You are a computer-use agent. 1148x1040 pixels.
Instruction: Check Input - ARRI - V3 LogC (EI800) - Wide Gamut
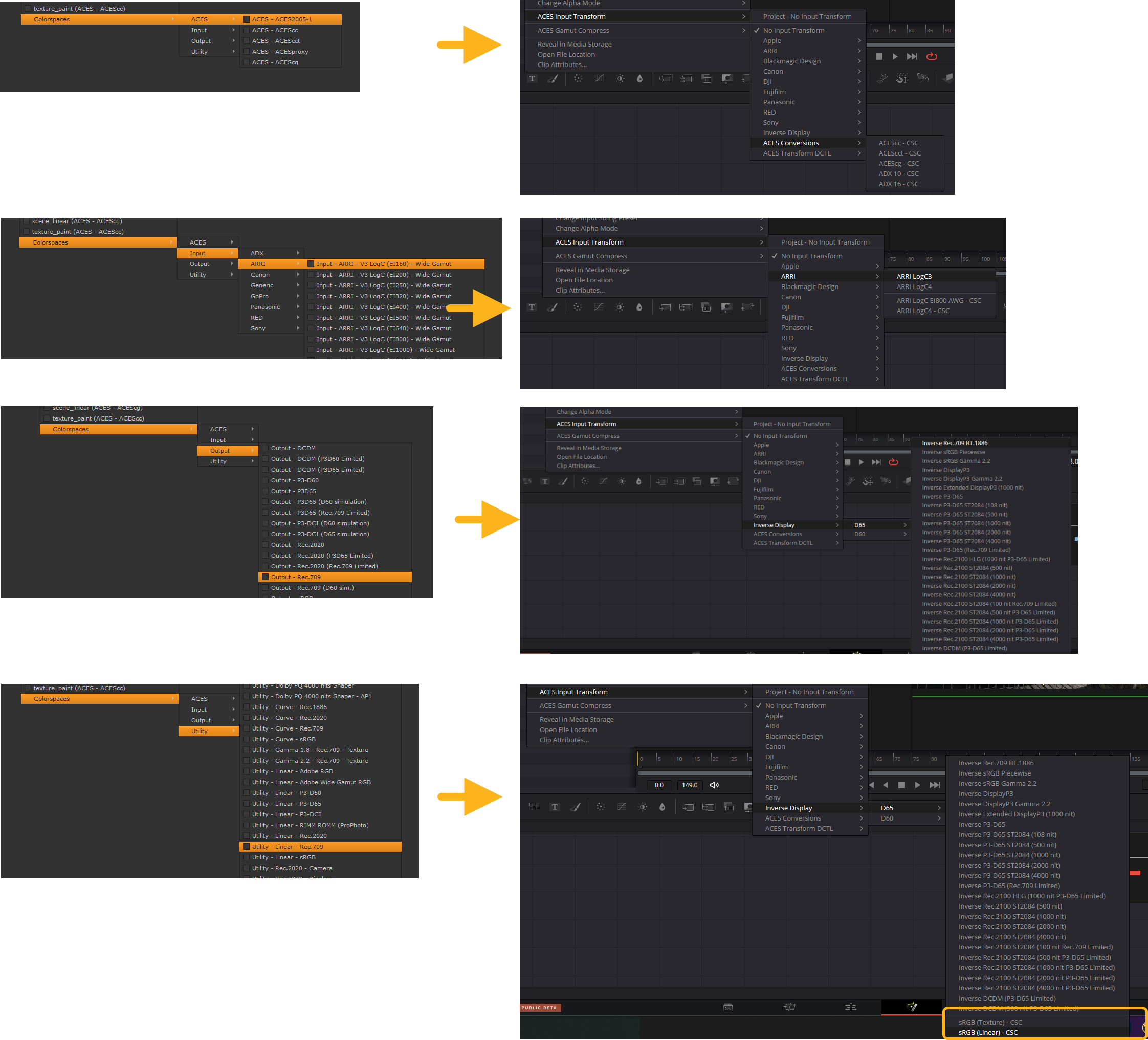coord(311,340)
